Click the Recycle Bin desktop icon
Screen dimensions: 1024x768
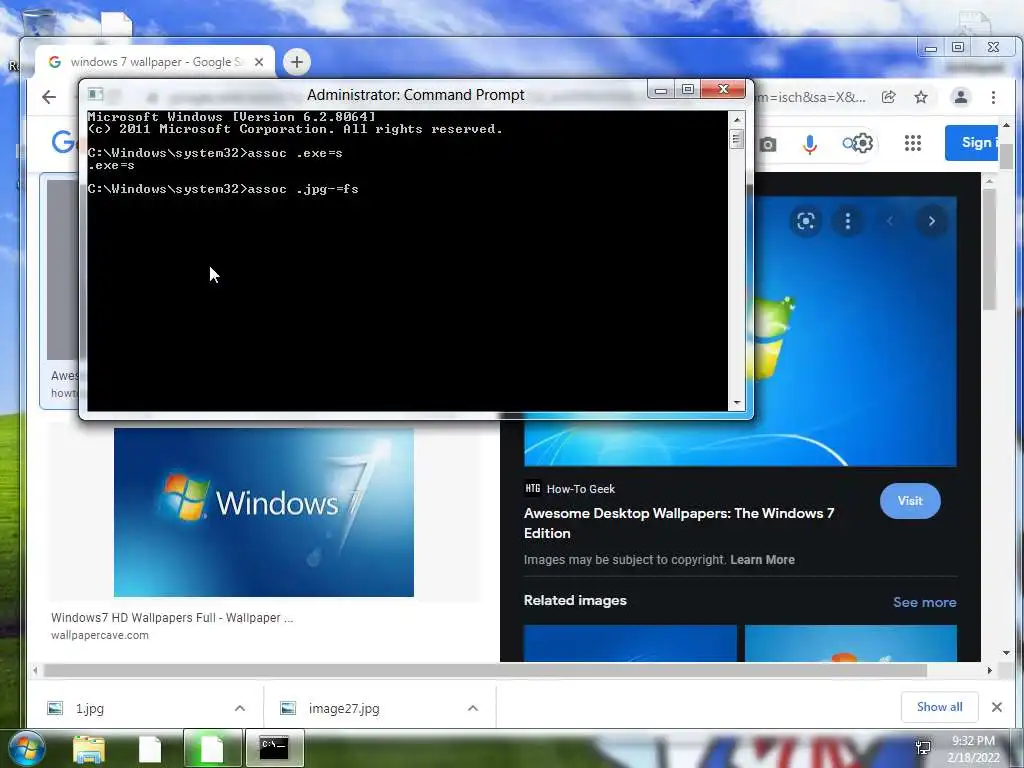pos(39,23)
